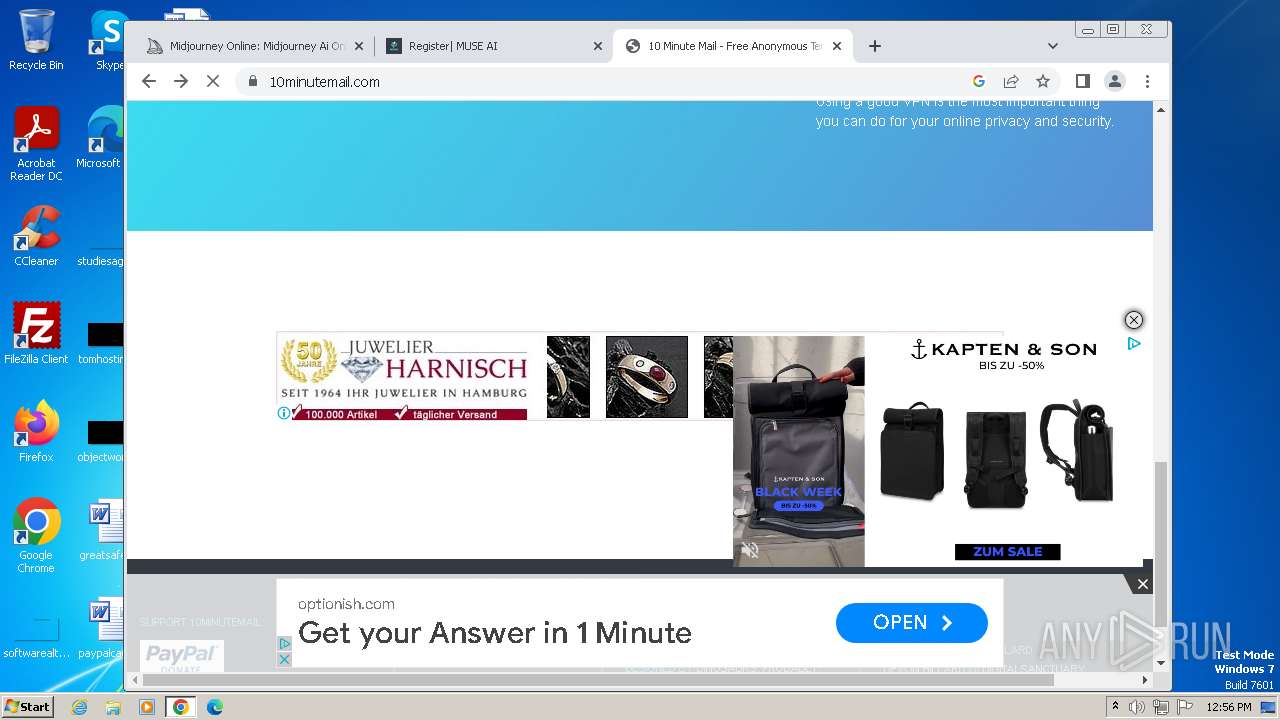Open Google Chrome desktop shortcut
This screenshot has width=1280, height=720.
36,536
